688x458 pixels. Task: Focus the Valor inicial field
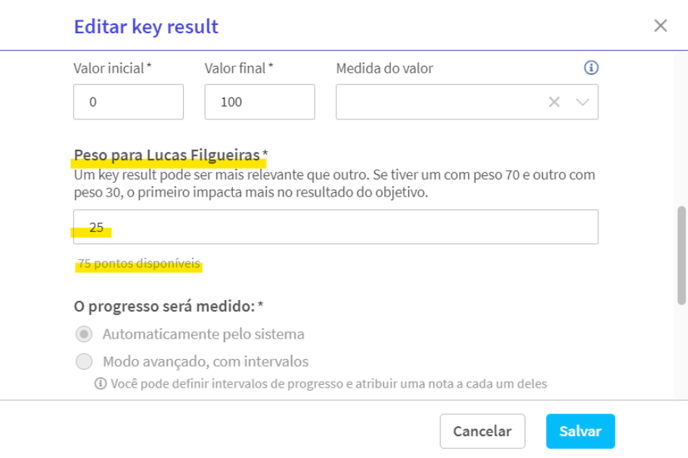[x=128, y=102]
